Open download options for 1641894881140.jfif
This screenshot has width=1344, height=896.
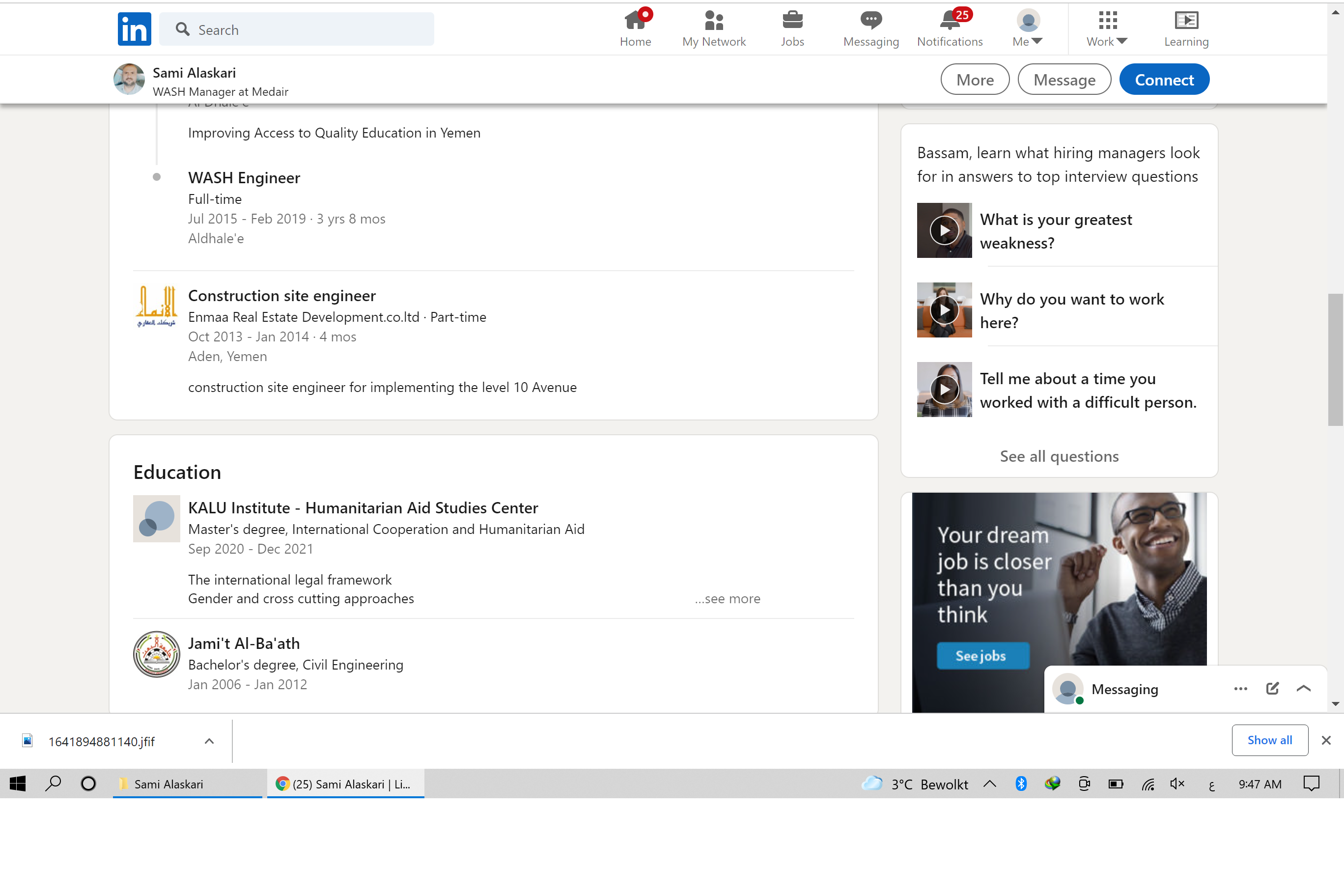pos(209,741)
